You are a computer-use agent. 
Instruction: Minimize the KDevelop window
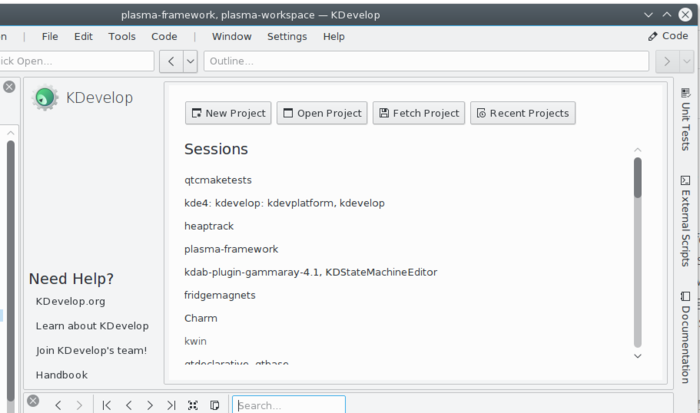[648, 15]
